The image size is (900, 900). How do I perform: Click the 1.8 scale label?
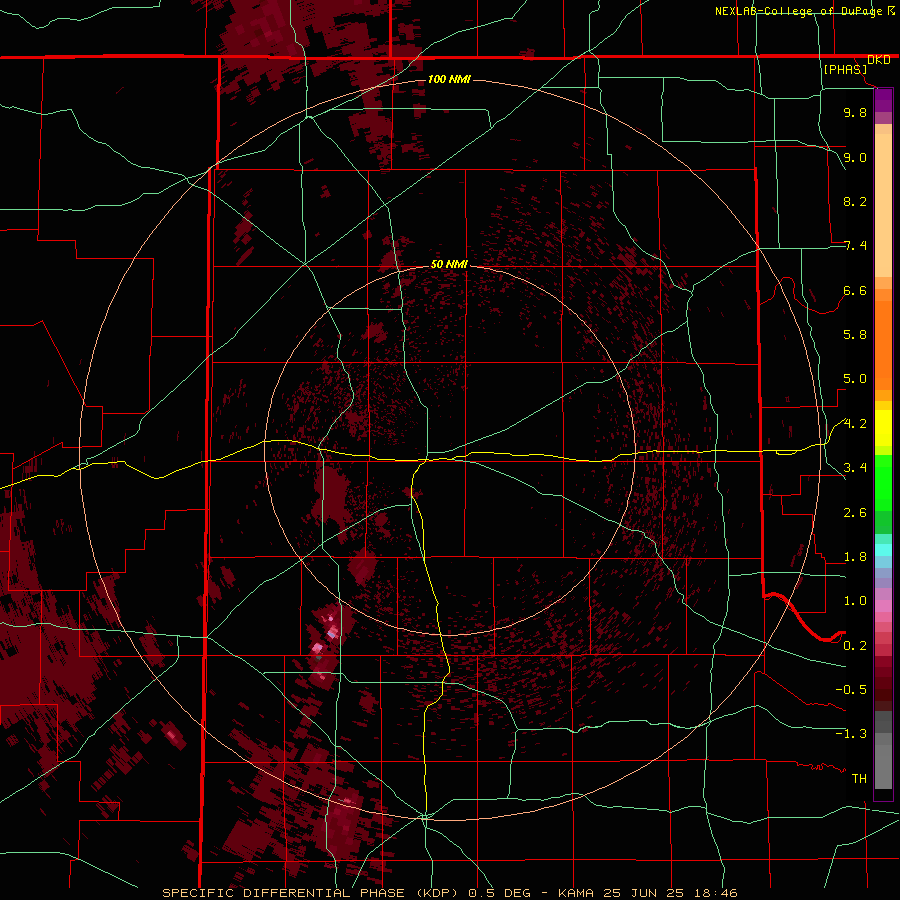point(855,557)
